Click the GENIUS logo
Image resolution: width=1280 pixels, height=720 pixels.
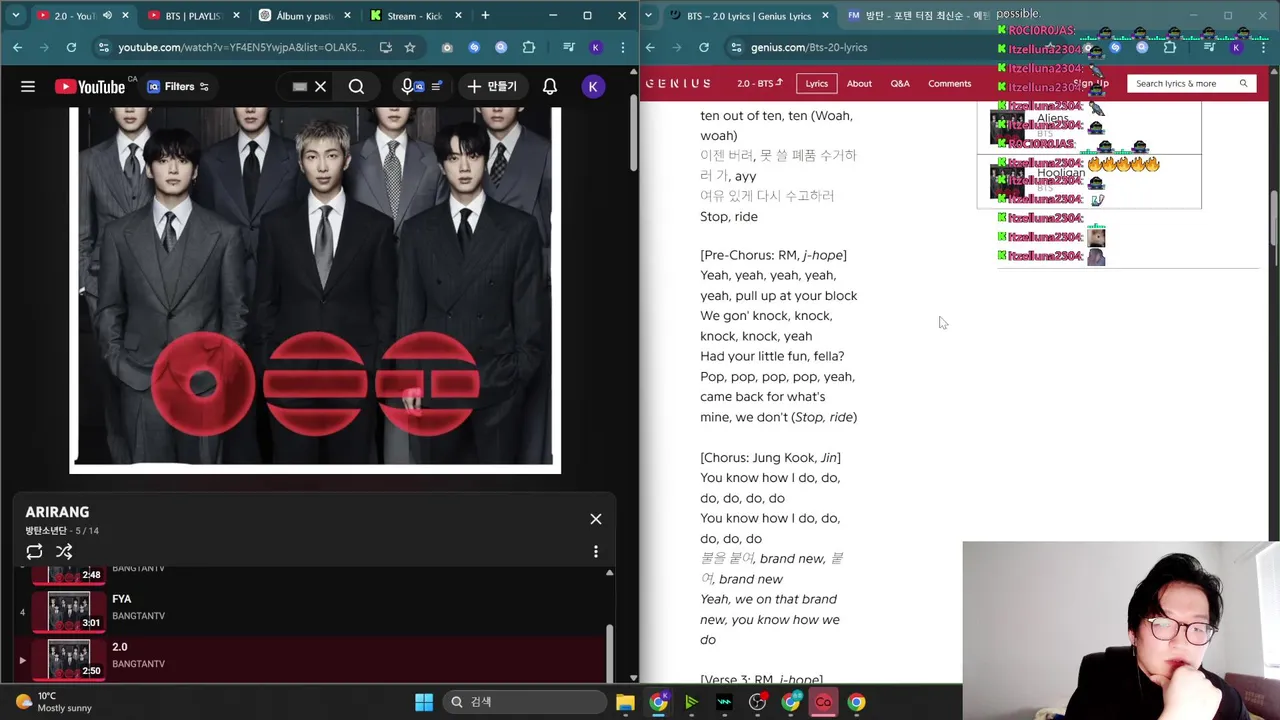(x=677, y=84)
